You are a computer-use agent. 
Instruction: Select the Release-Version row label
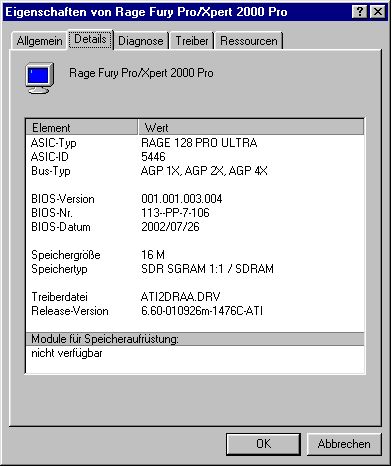coord(70,311)
